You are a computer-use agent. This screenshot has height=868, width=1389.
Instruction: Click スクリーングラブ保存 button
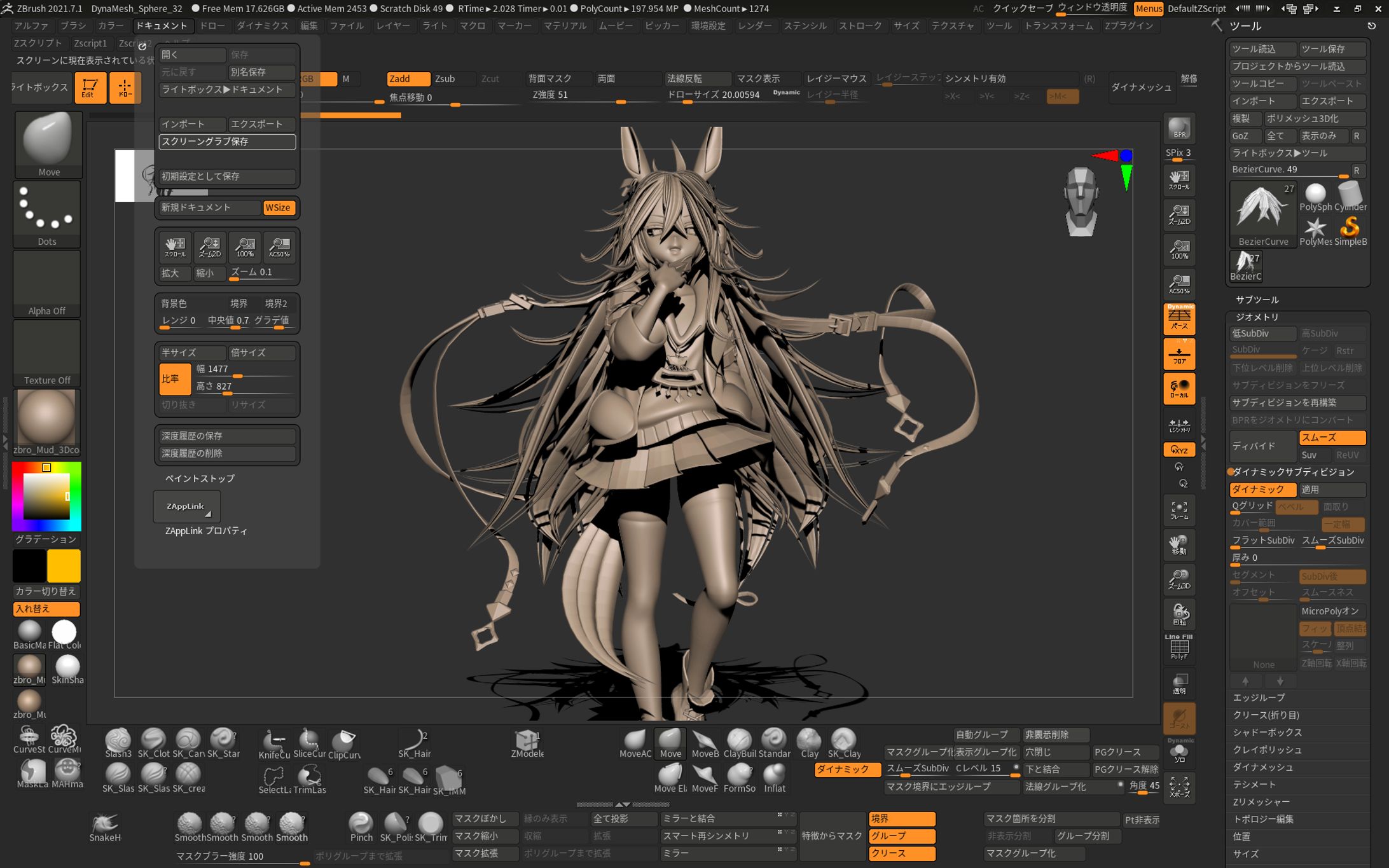point(226,141)
